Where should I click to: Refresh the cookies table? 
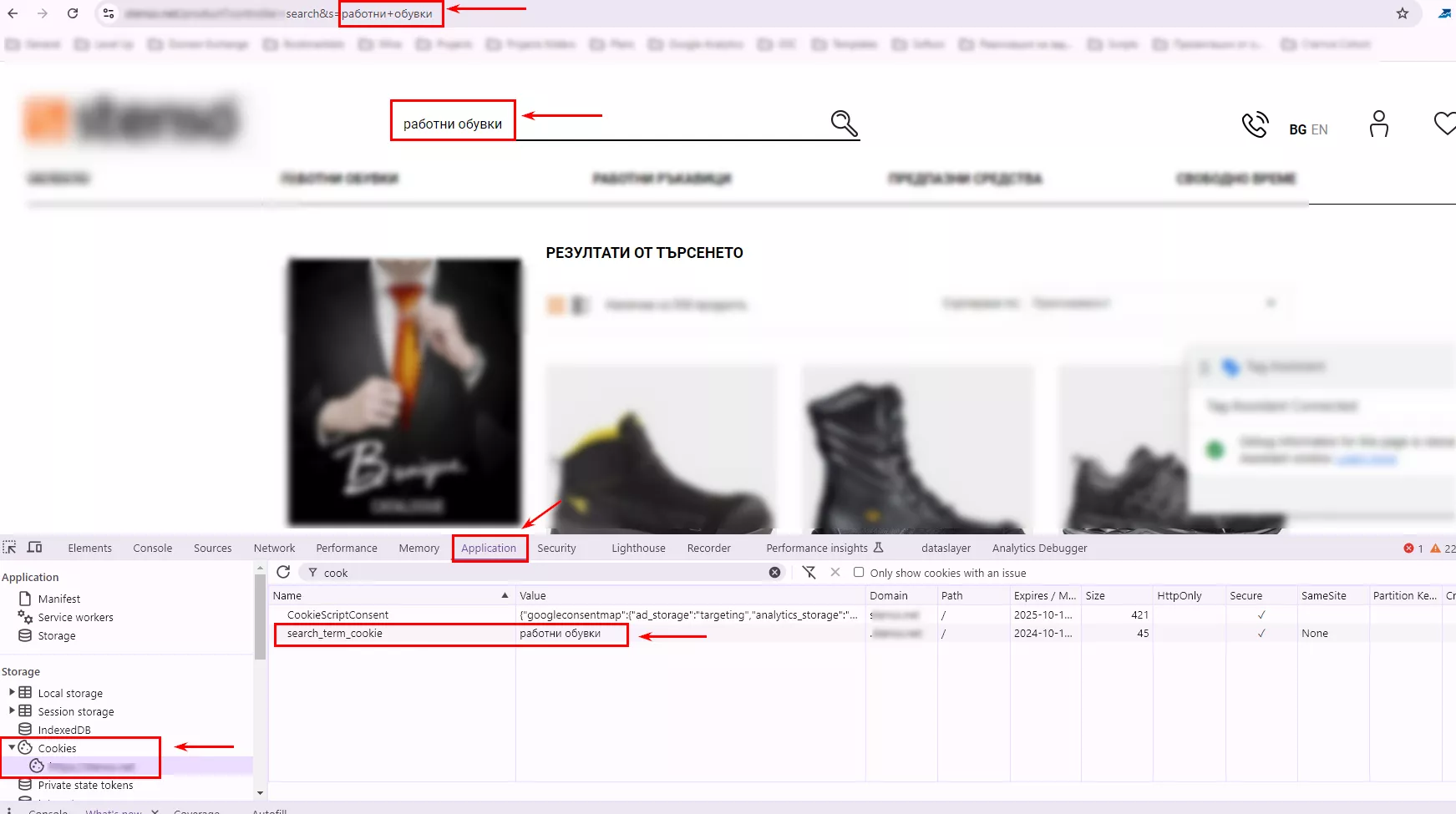click(x=283, y=572)
